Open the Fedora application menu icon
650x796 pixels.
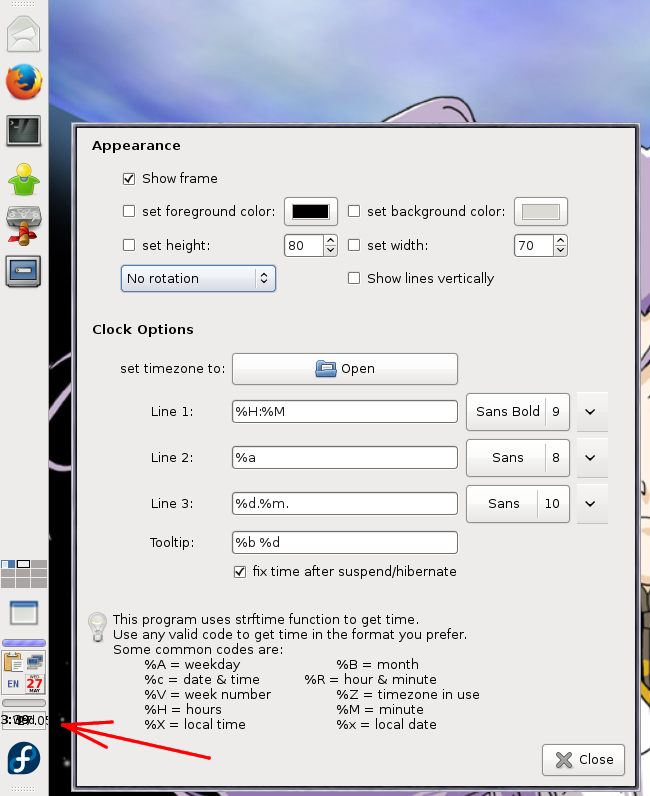(x=24, y=759)
